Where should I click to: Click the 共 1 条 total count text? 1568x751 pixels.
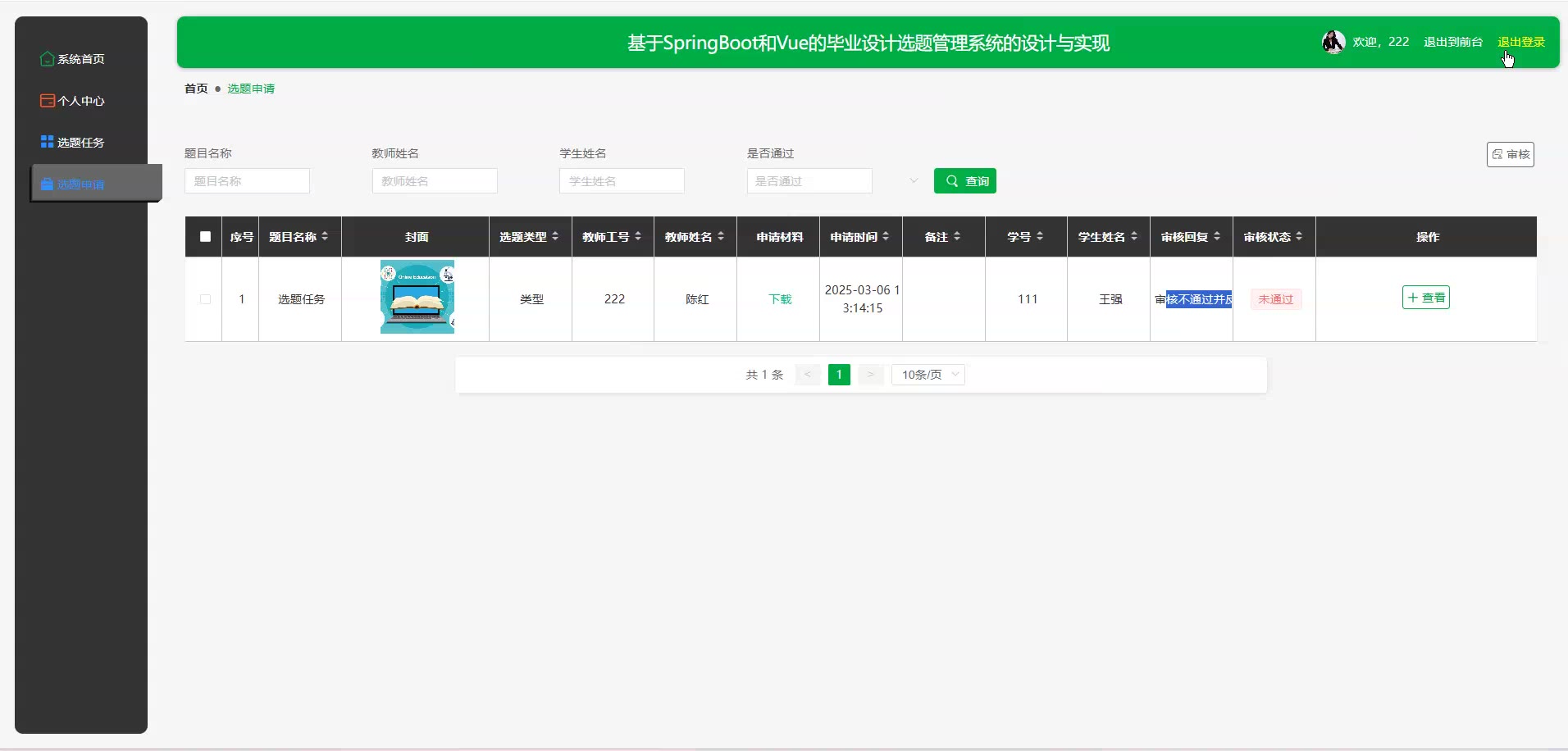[x=764, y=375]
